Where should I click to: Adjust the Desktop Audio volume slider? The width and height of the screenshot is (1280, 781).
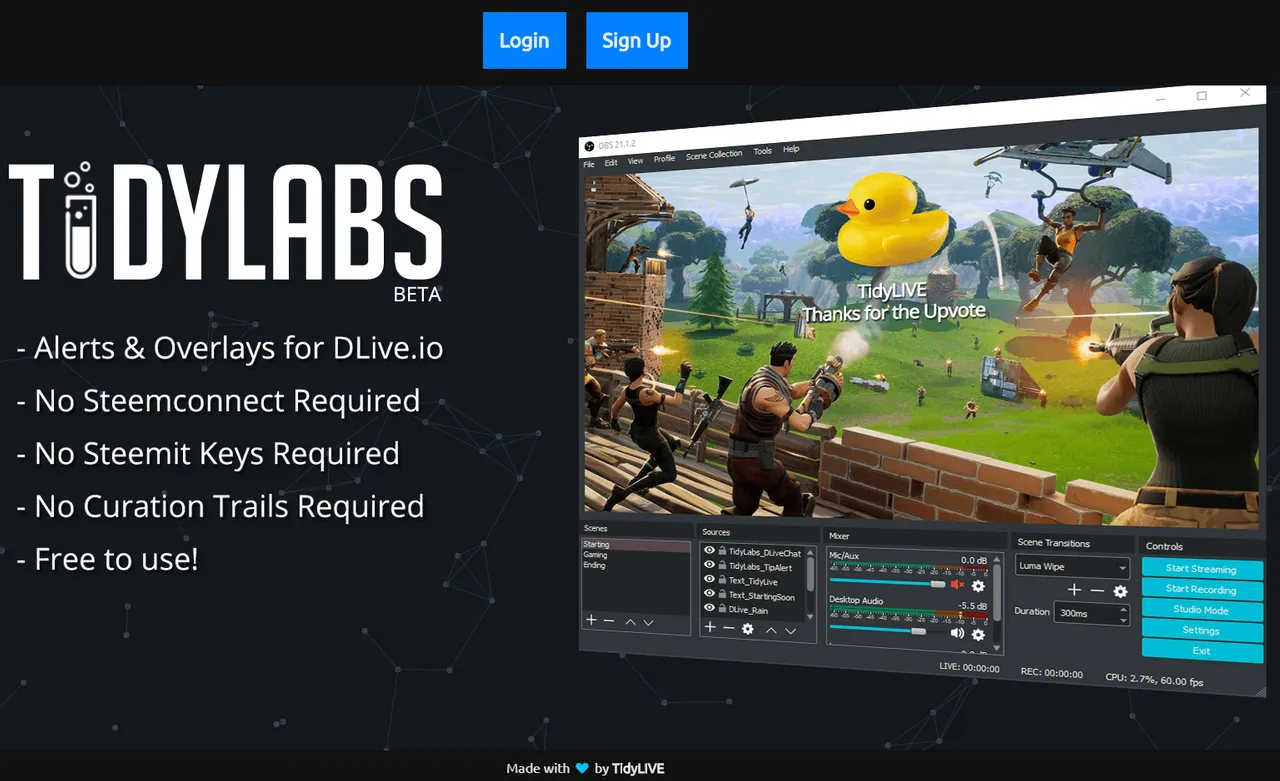point(888,630)
